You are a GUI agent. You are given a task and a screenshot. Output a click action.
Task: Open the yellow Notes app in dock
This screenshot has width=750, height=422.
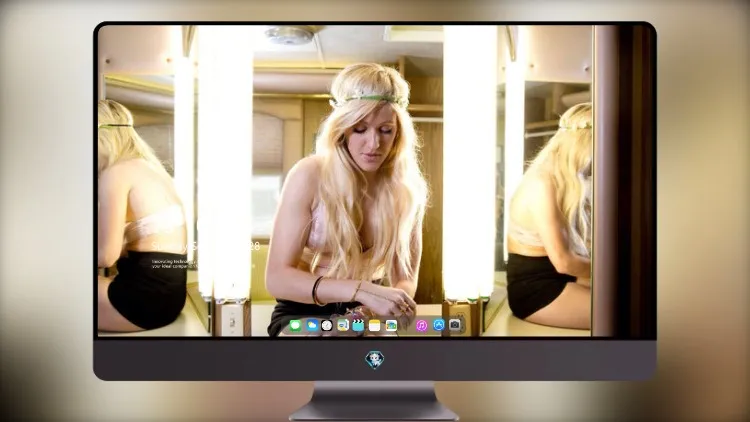click(x=375, y=326)
